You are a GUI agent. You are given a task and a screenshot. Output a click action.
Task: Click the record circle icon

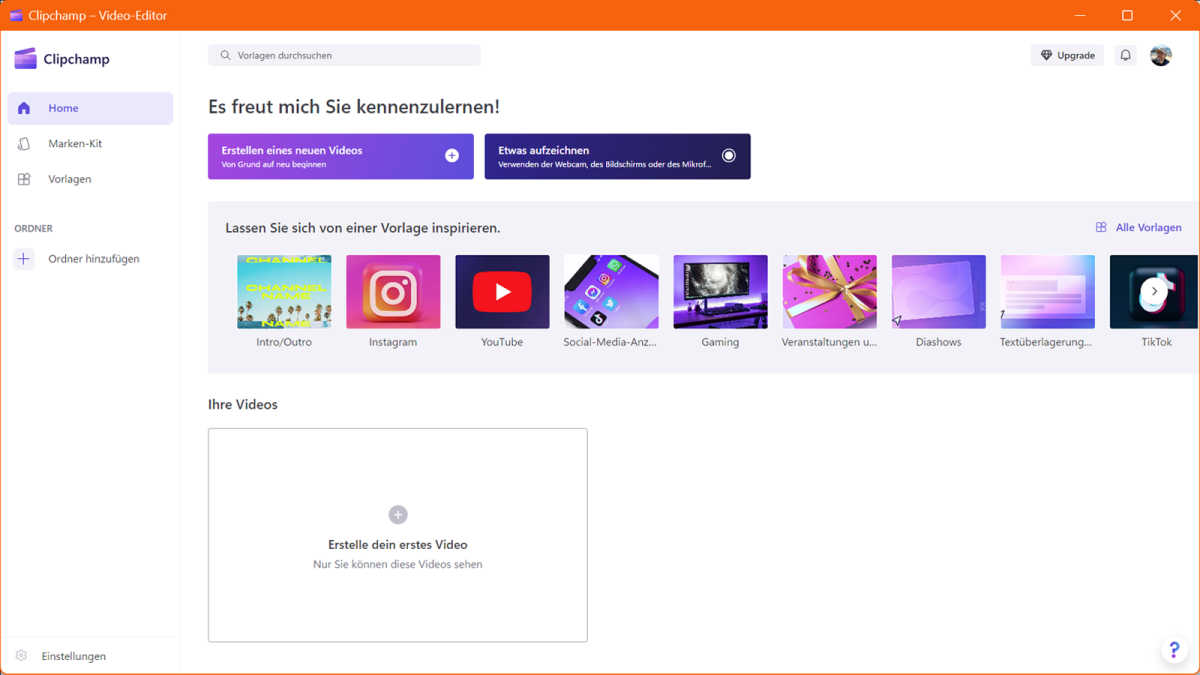coord(728,156)
